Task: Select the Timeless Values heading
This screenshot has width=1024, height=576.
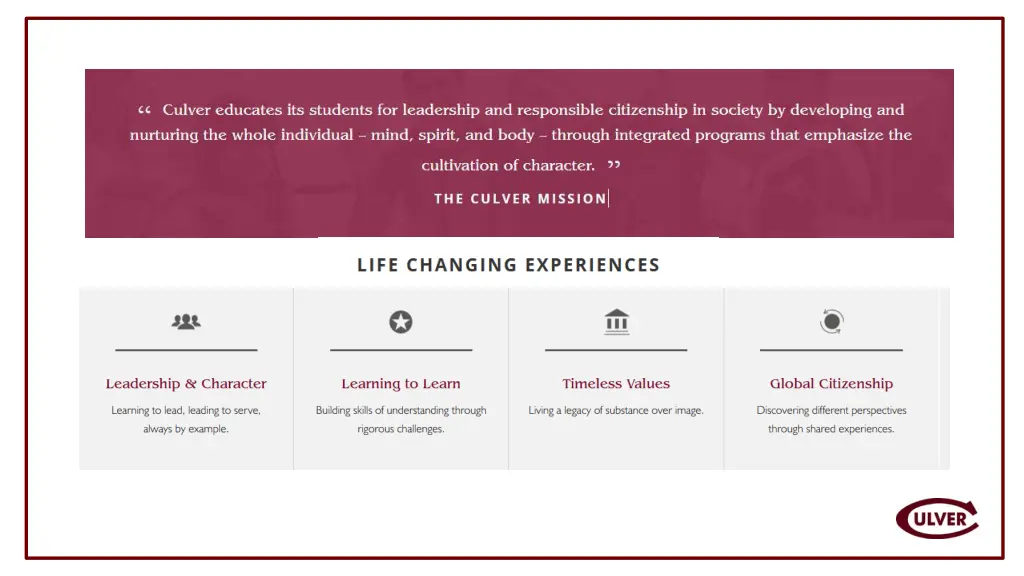Action: (x=616, y=383)
